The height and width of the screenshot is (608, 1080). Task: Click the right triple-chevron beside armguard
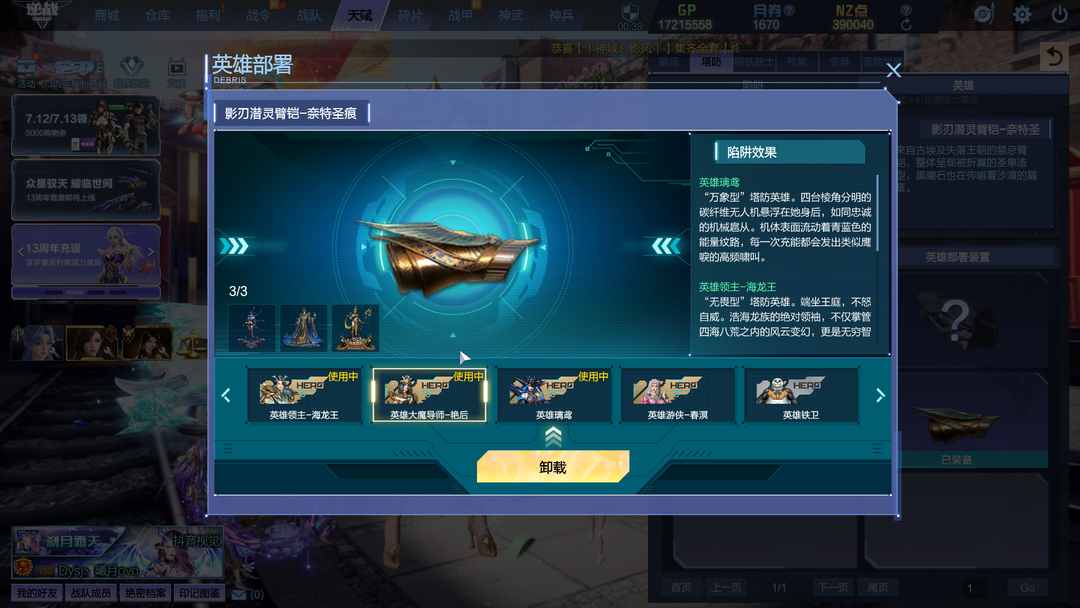pyautogui.click(x=666, y=246)
